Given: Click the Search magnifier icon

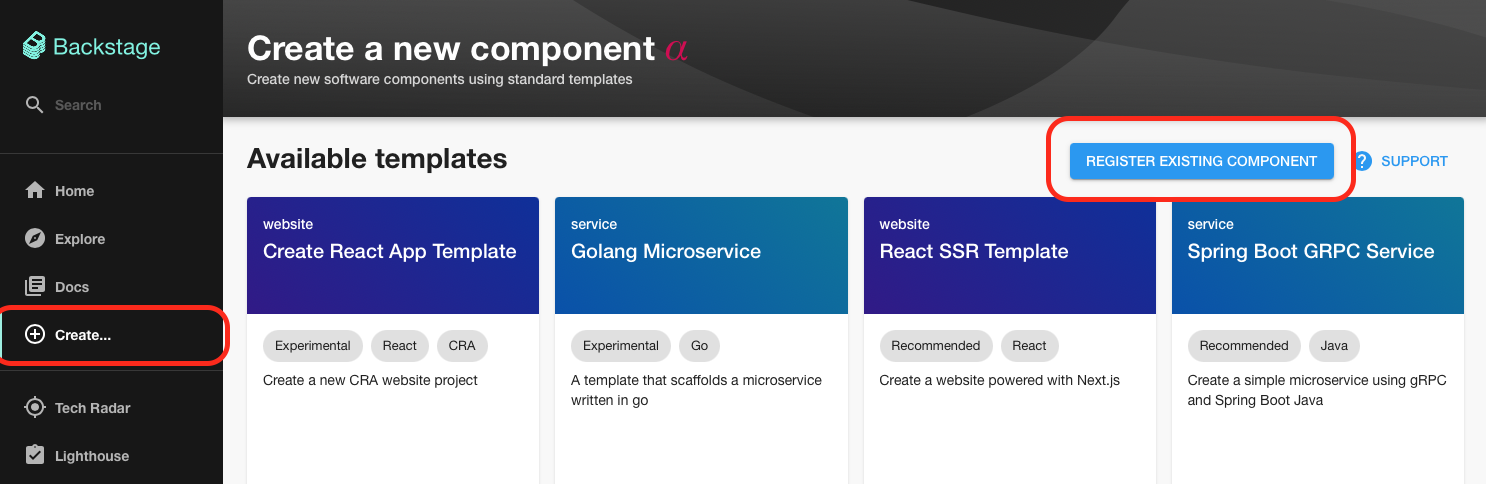Looking at the screenshot, I should pos(35,105).
